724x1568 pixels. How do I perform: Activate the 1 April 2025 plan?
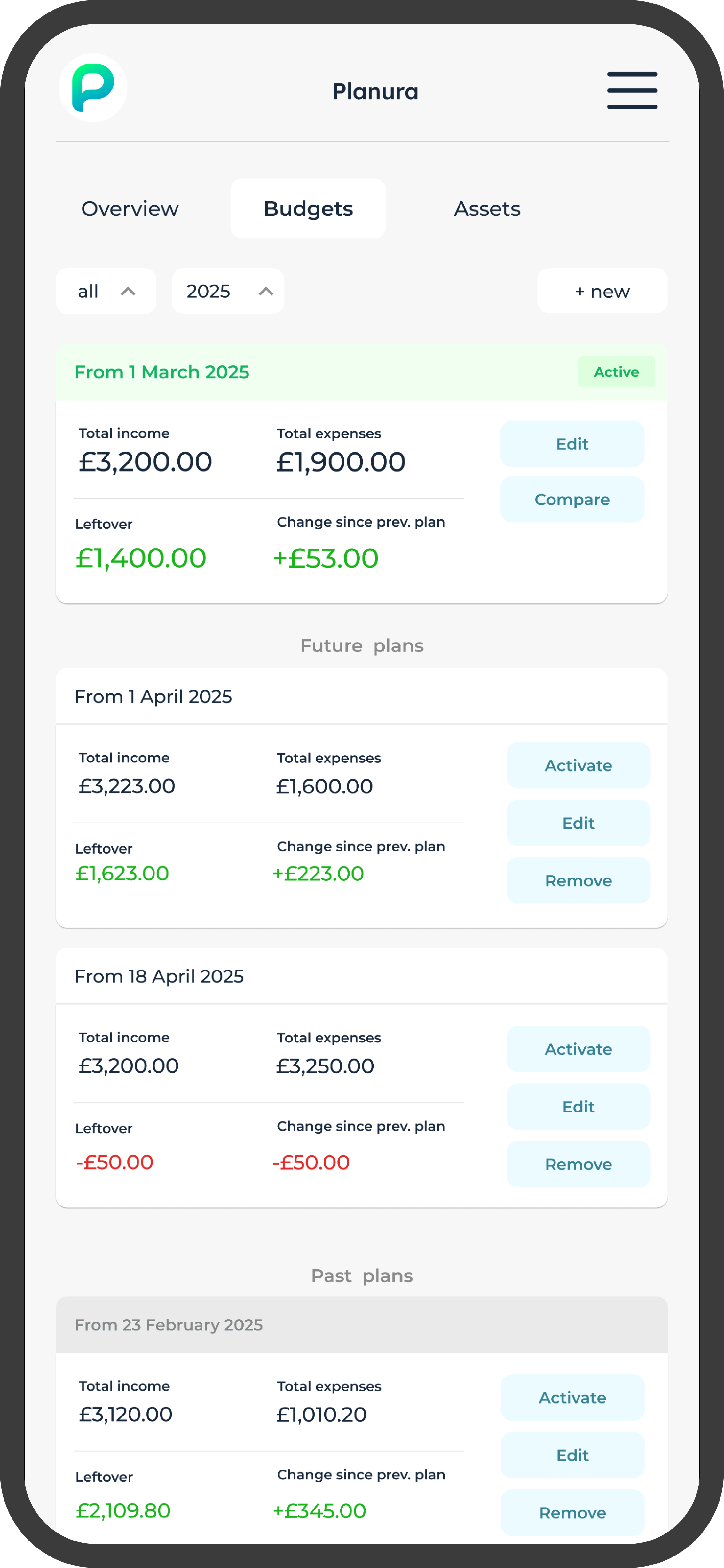click(x=578, y=765)
